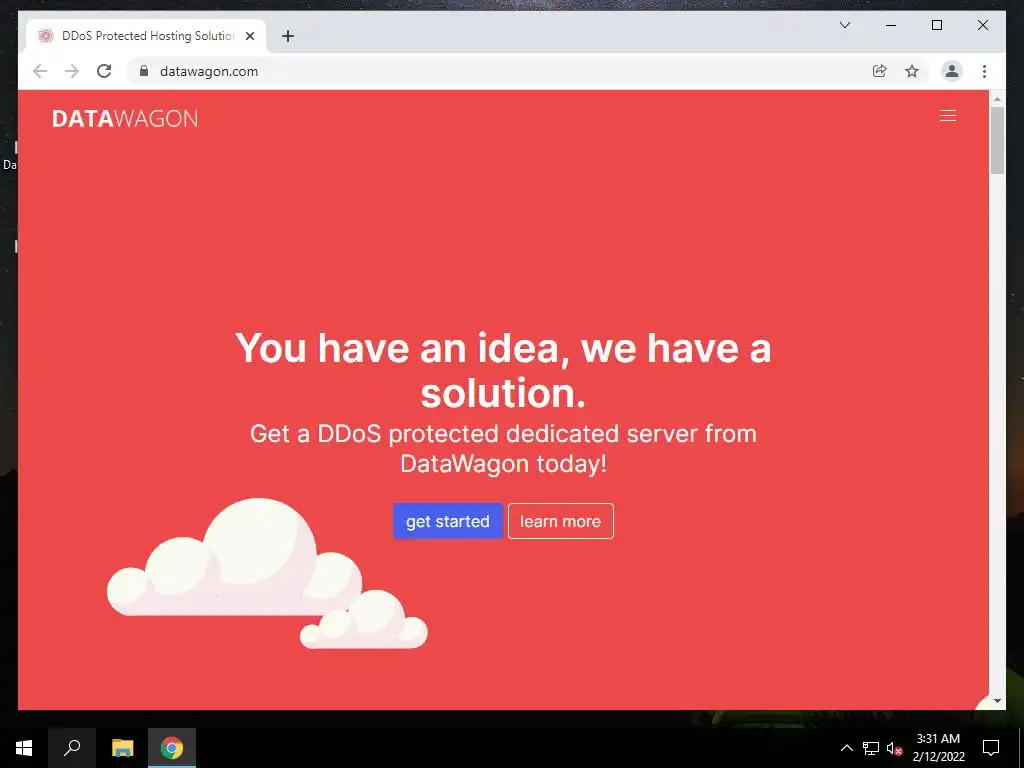Open File Explorer from the taskbar
This screenshot has width=1024, height=768.
click(122, 748)
